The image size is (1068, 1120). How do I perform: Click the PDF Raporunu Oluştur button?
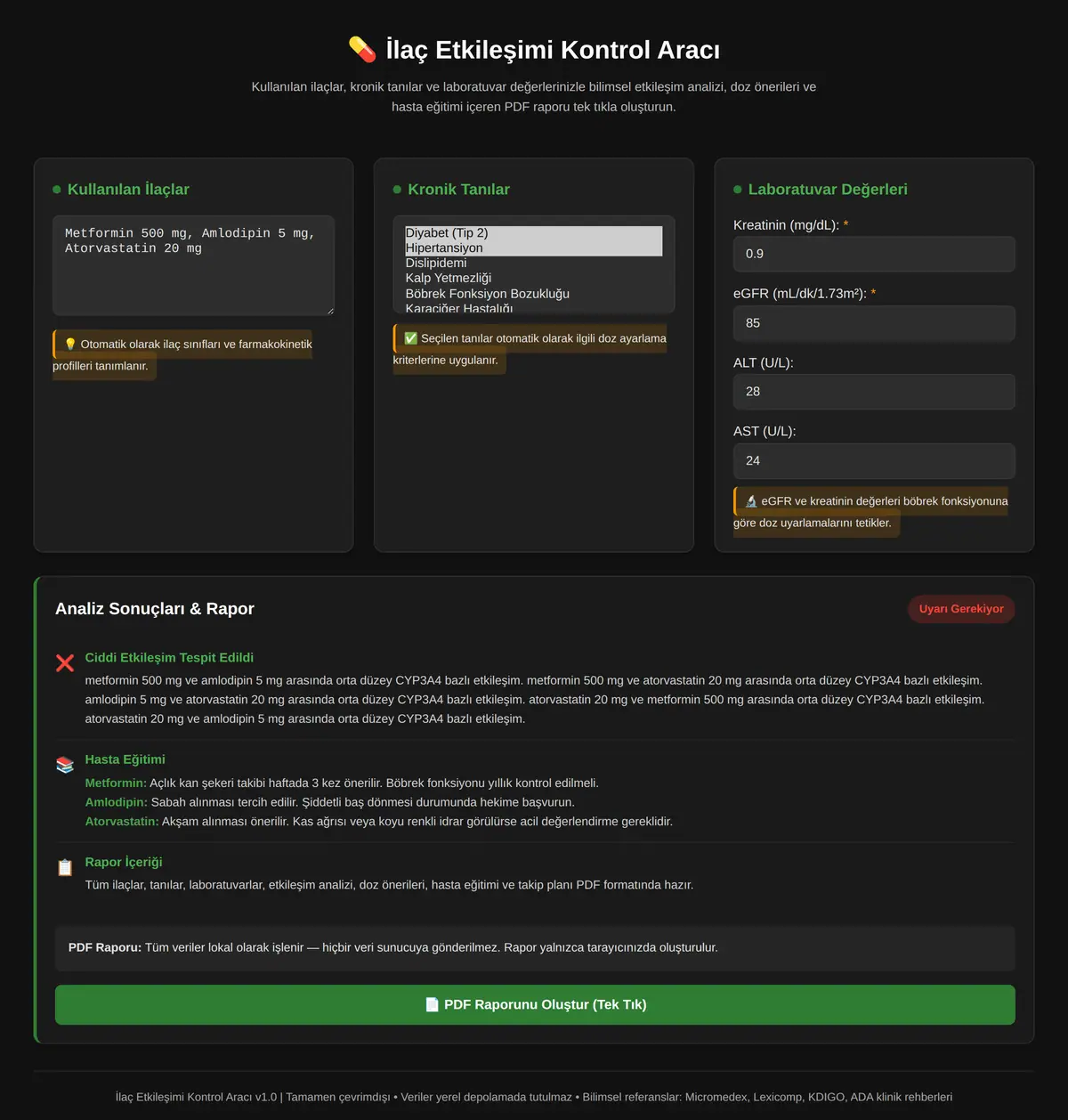(x=535, y=1005)
